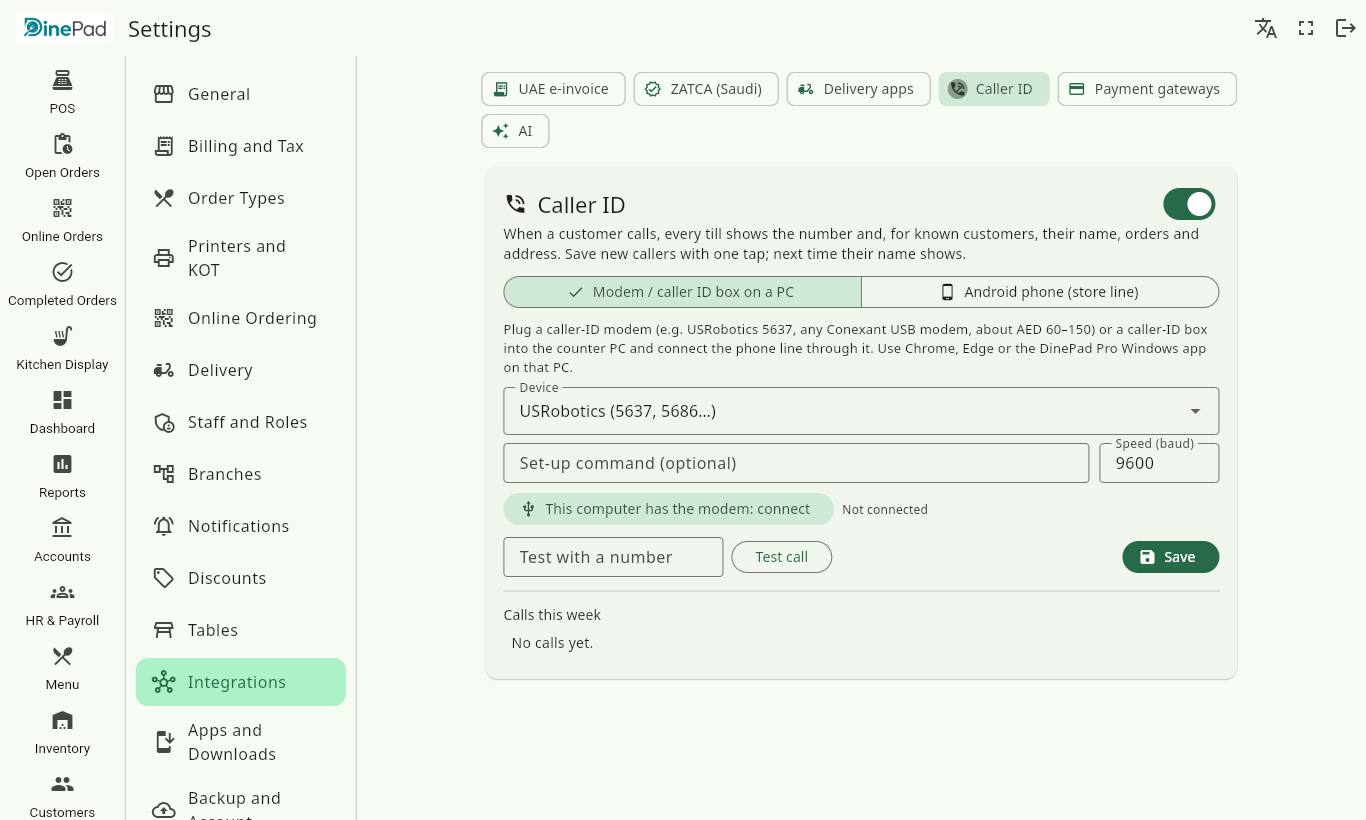Select Android phone (store line) option
The width and height of the screenshot is (1366, 820).
pos(1040,292)
